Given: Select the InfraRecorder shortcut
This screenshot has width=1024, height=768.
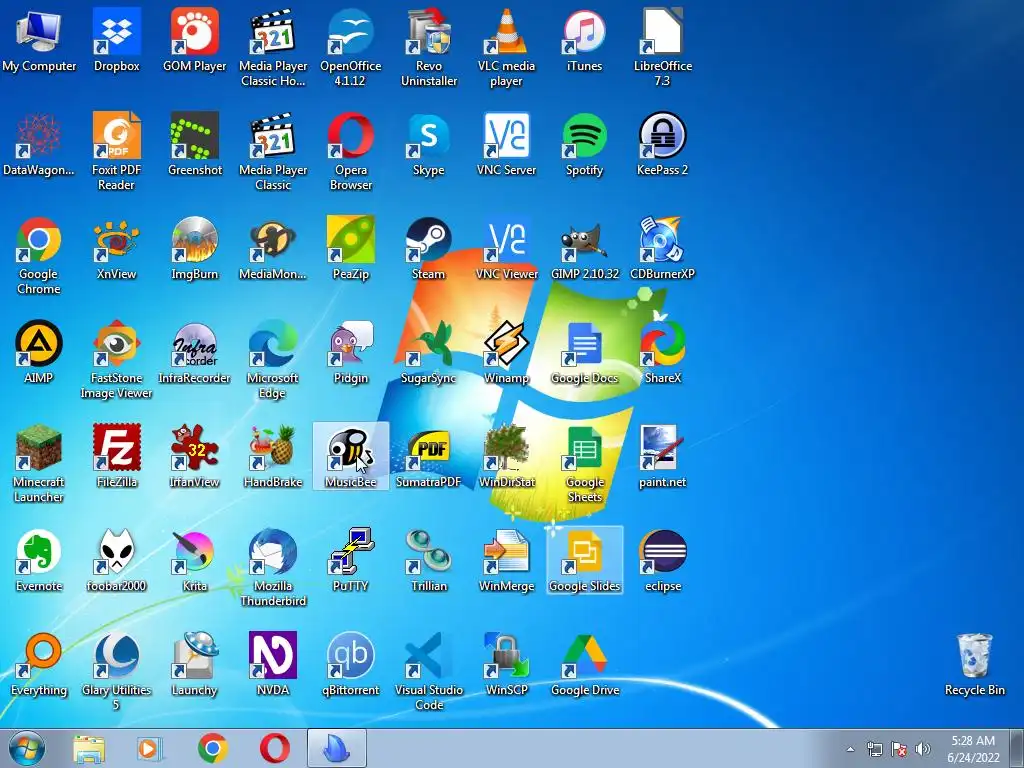Looking at the screenshot, I should 195,352.
